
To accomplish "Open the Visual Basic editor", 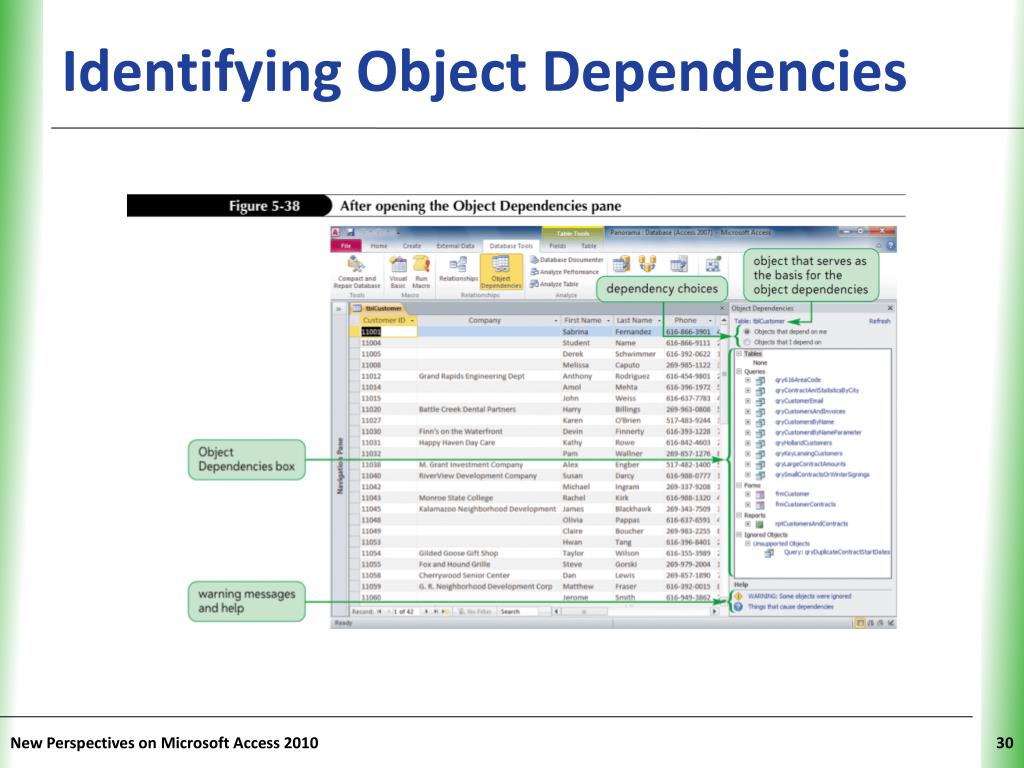I will (x=396, y=272).
